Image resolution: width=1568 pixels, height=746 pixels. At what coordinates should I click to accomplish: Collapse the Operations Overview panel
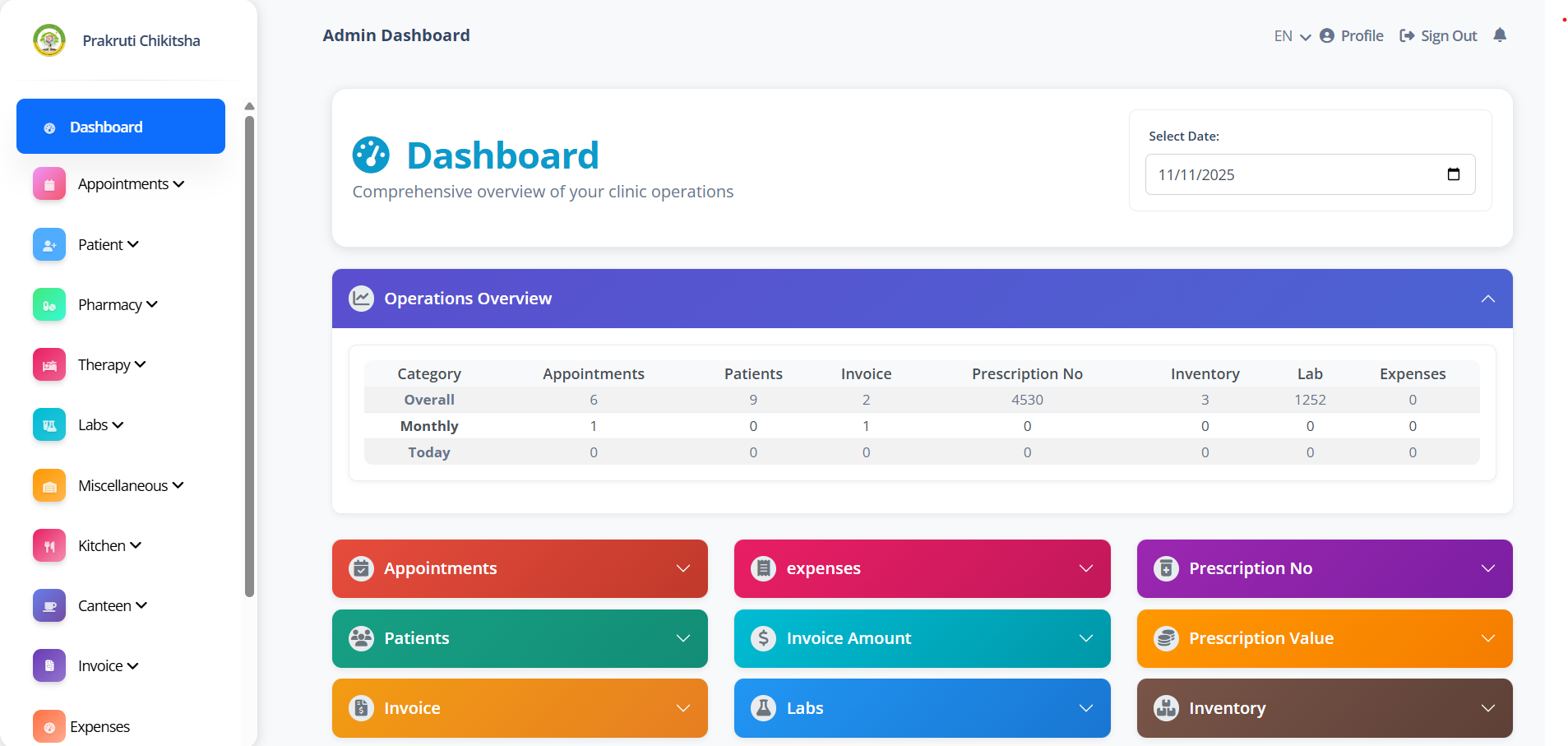click(x=1487, y=299)
